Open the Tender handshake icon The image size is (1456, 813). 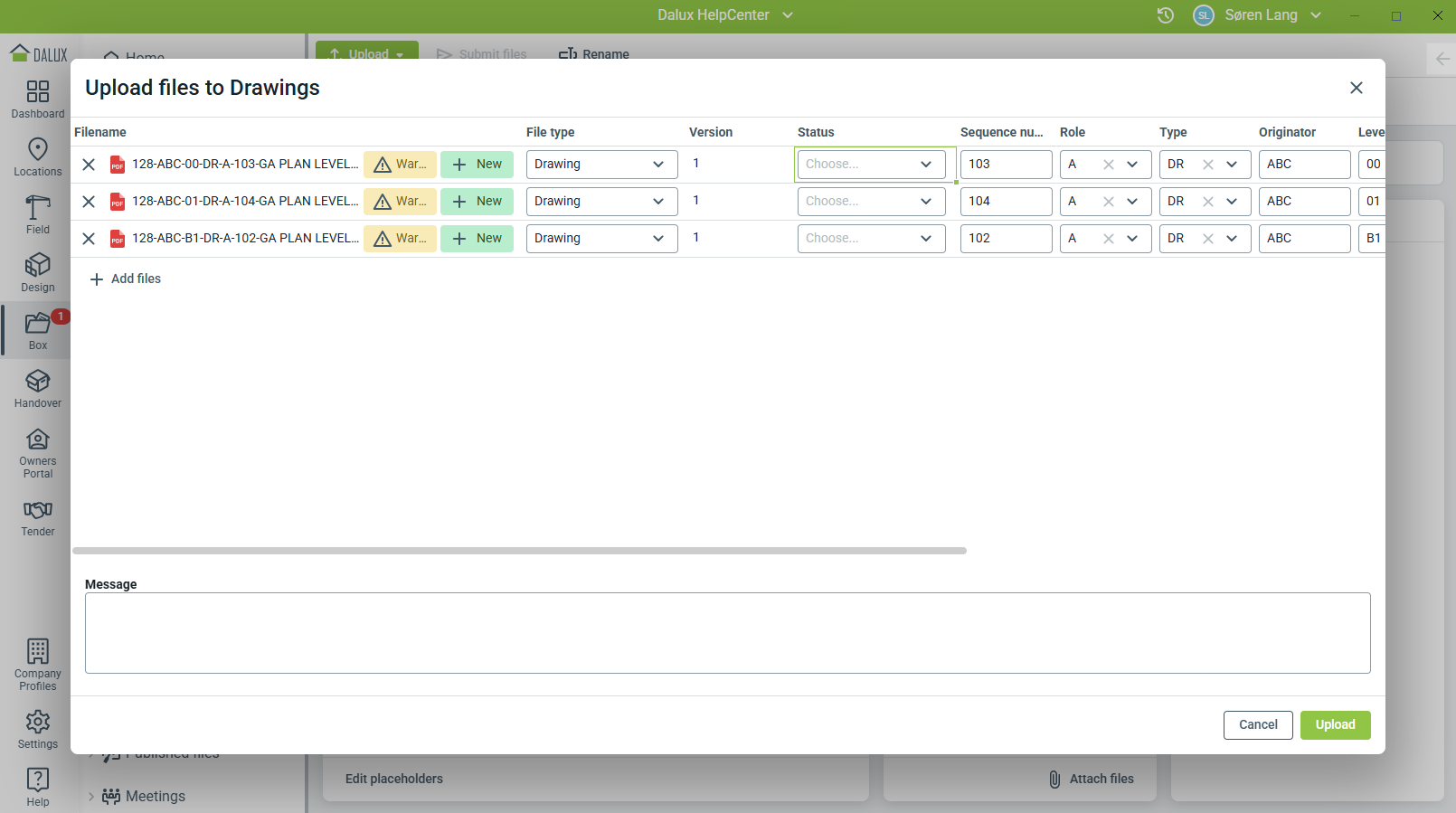pyautogui.click(x=37, y=517)
